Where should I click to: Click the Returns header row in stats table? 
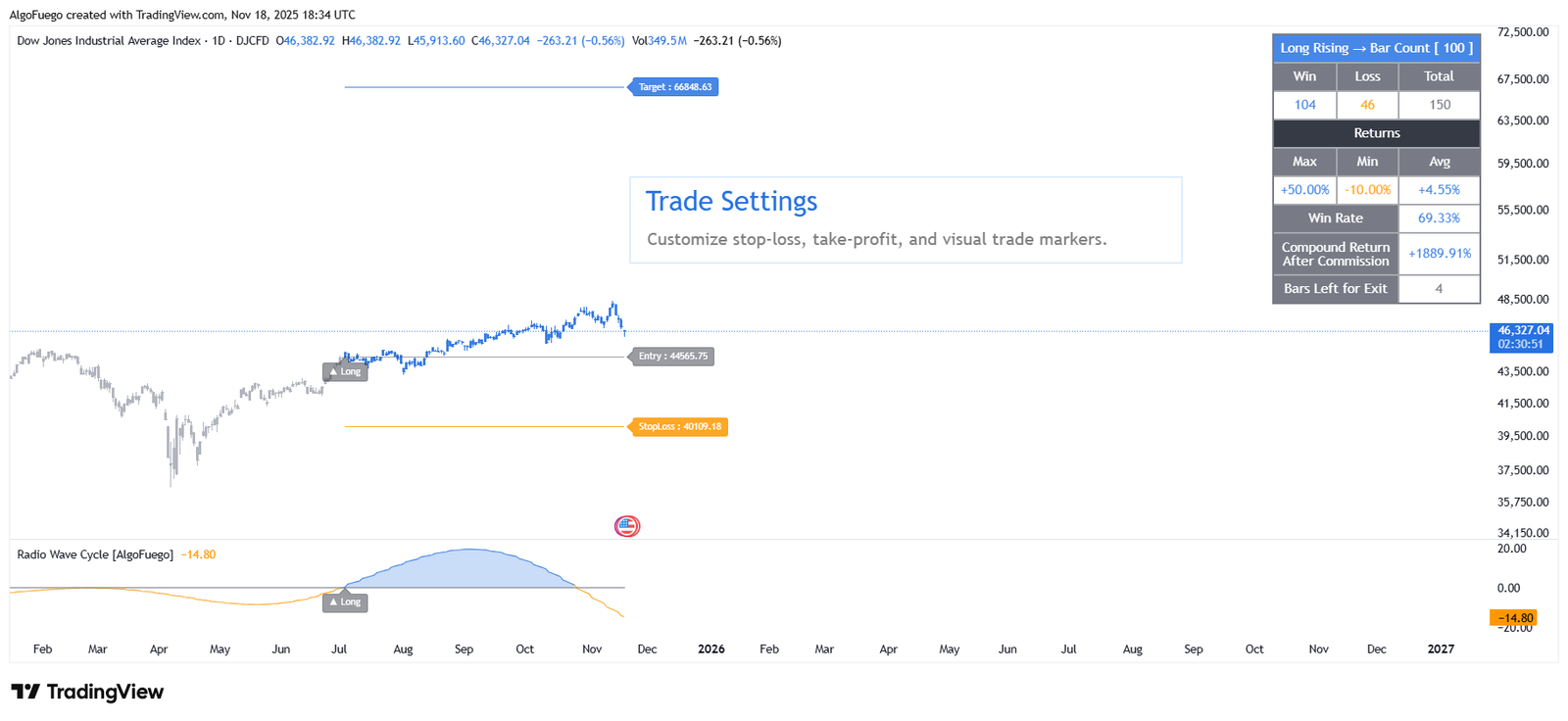(1376, 133)
